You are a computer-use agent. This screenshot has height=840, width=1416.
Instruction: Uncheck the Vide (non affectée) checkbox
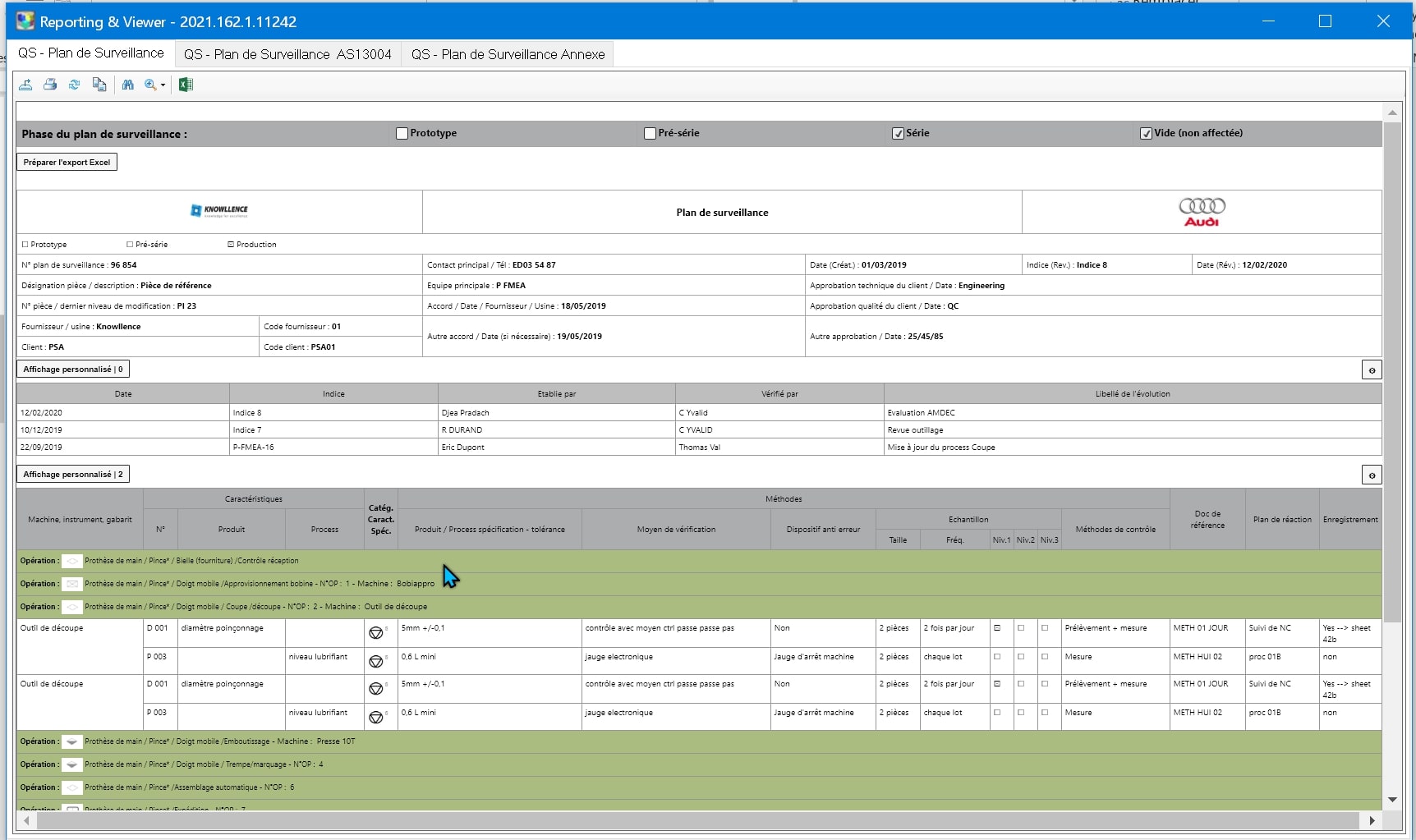click(1146, 133)
